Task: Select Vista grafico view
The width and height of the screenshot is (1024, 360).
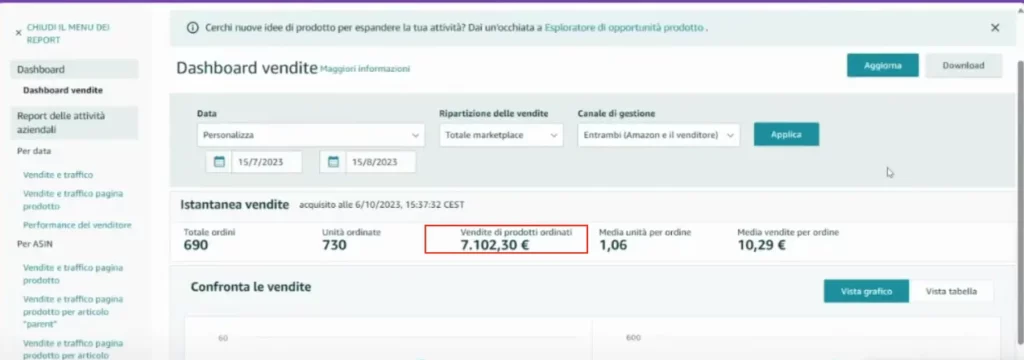Action: click(x=866, y=291)
